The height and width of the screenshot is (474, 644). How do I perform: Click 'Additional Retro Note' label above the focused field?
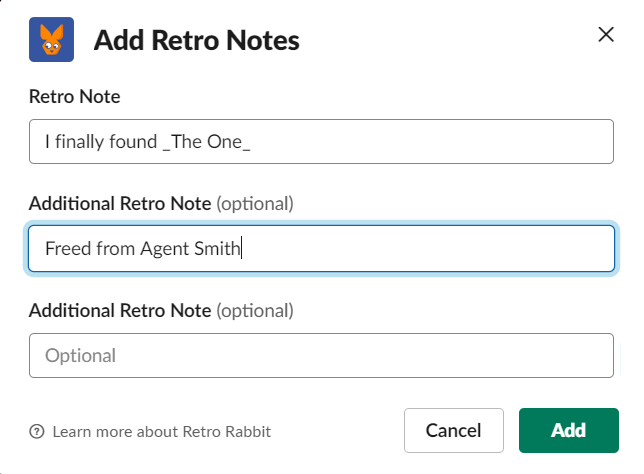point(120,204)
